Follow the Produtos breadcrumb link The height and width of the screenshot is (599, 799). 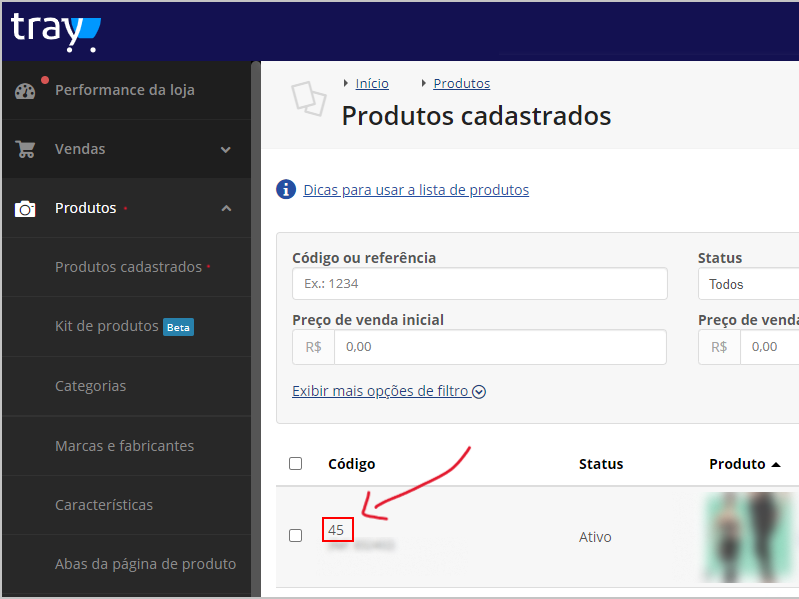click(x=462, y=84)
